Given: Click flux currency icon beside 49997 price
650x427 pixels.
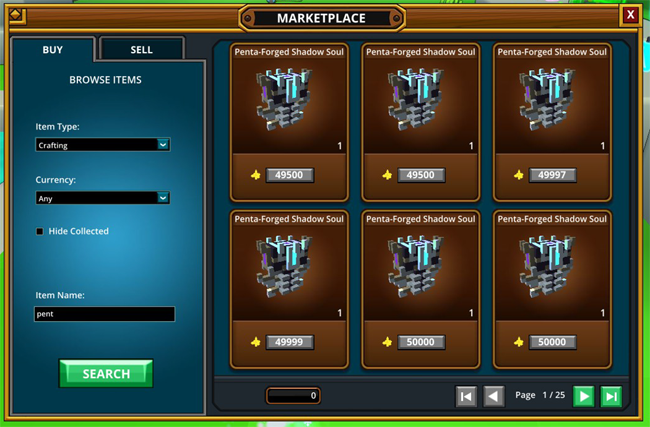Looking at the screenshot, I should (x=518, y=175).
